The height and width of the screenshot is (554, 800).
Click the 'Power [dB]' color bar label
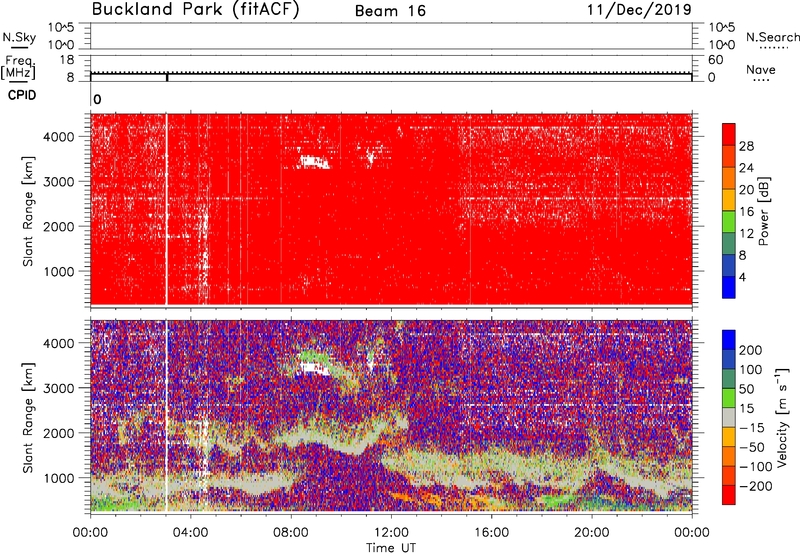(x=763, y=211)
